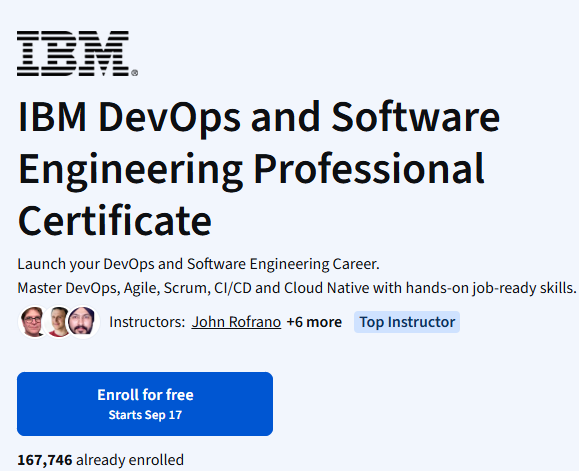Click the certificate title heading

tap(258, 169)
